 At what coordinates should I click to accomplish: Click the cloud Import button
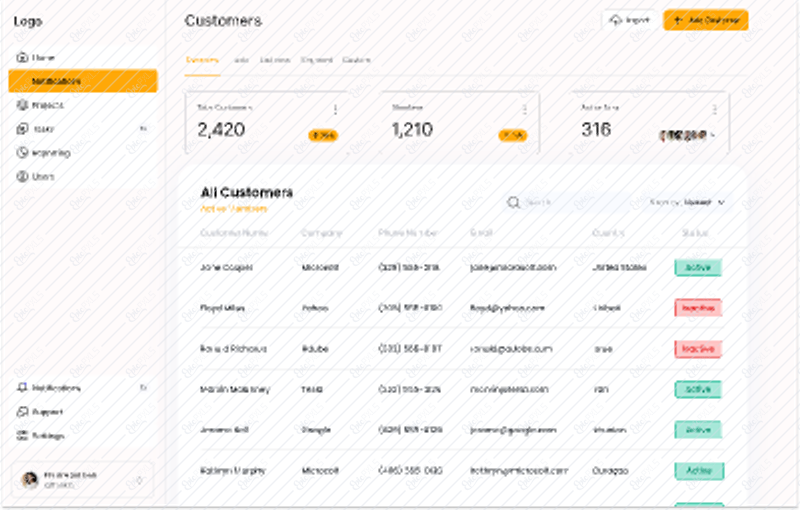coord(630,20)
